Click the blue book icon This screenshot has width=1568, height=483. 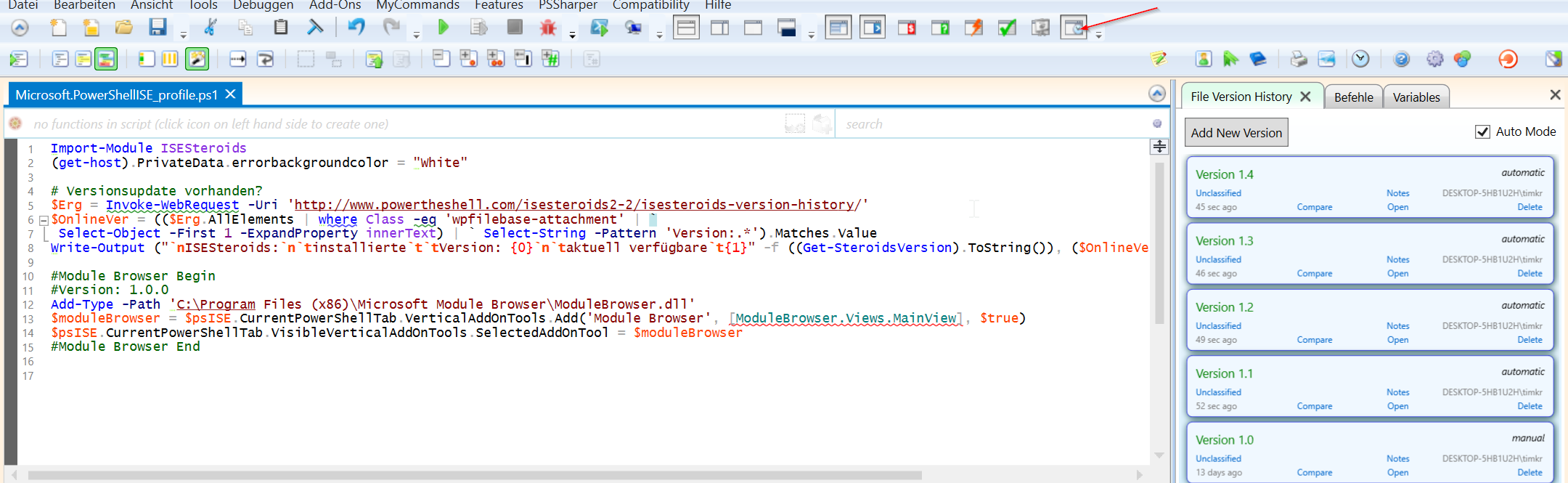point(1258,59)
